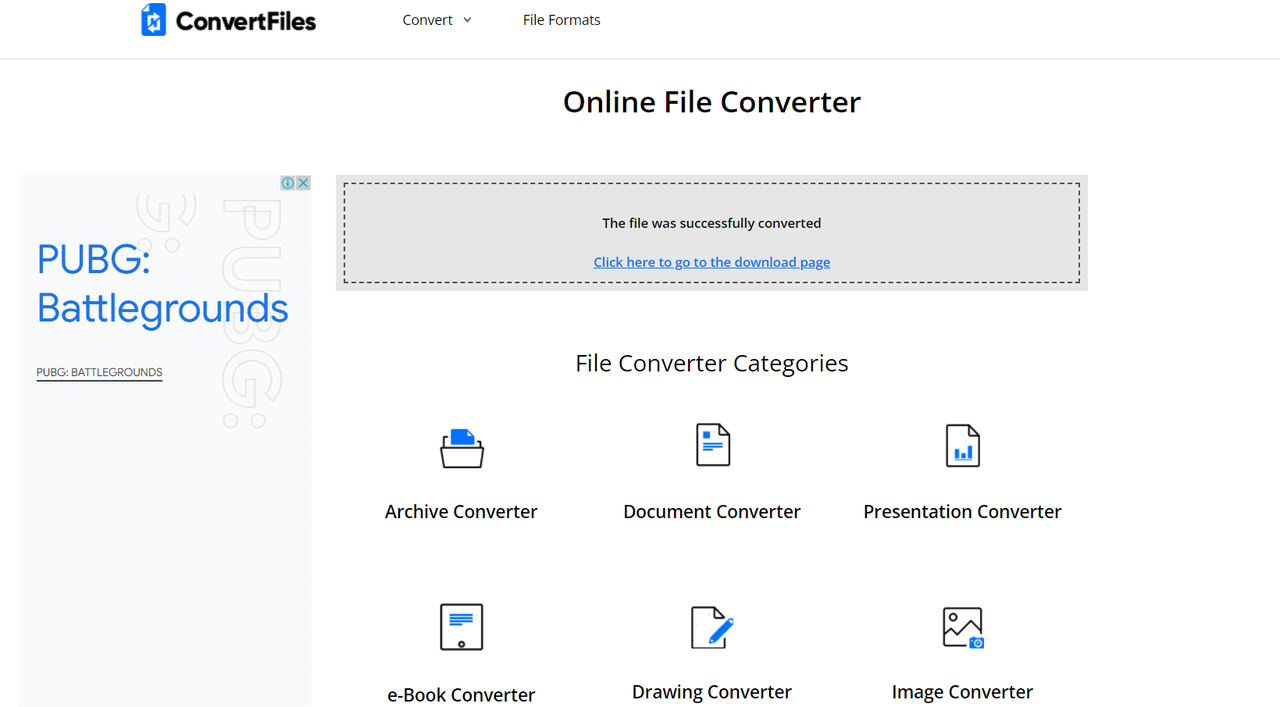
Task: Click the file was successfully converted message
Action: click(x=712, y=223)
